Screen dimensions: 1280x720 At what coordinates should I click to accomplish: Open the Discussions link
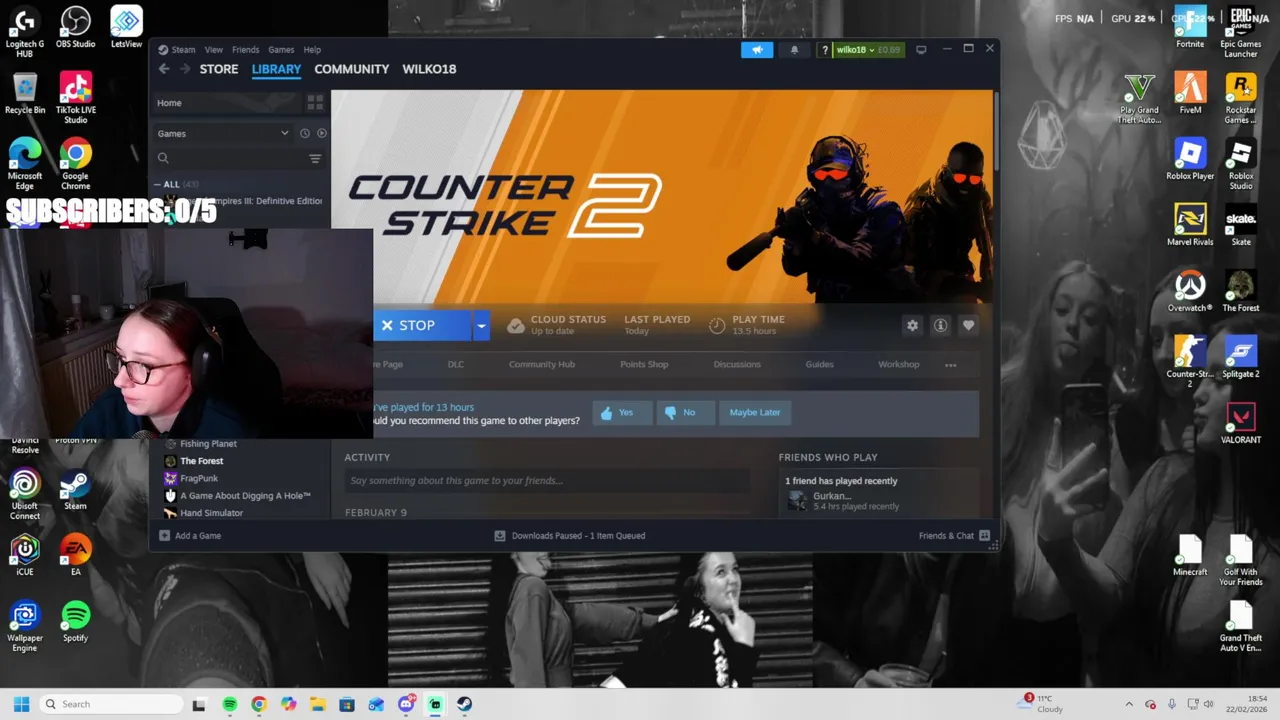pos(737,364)
